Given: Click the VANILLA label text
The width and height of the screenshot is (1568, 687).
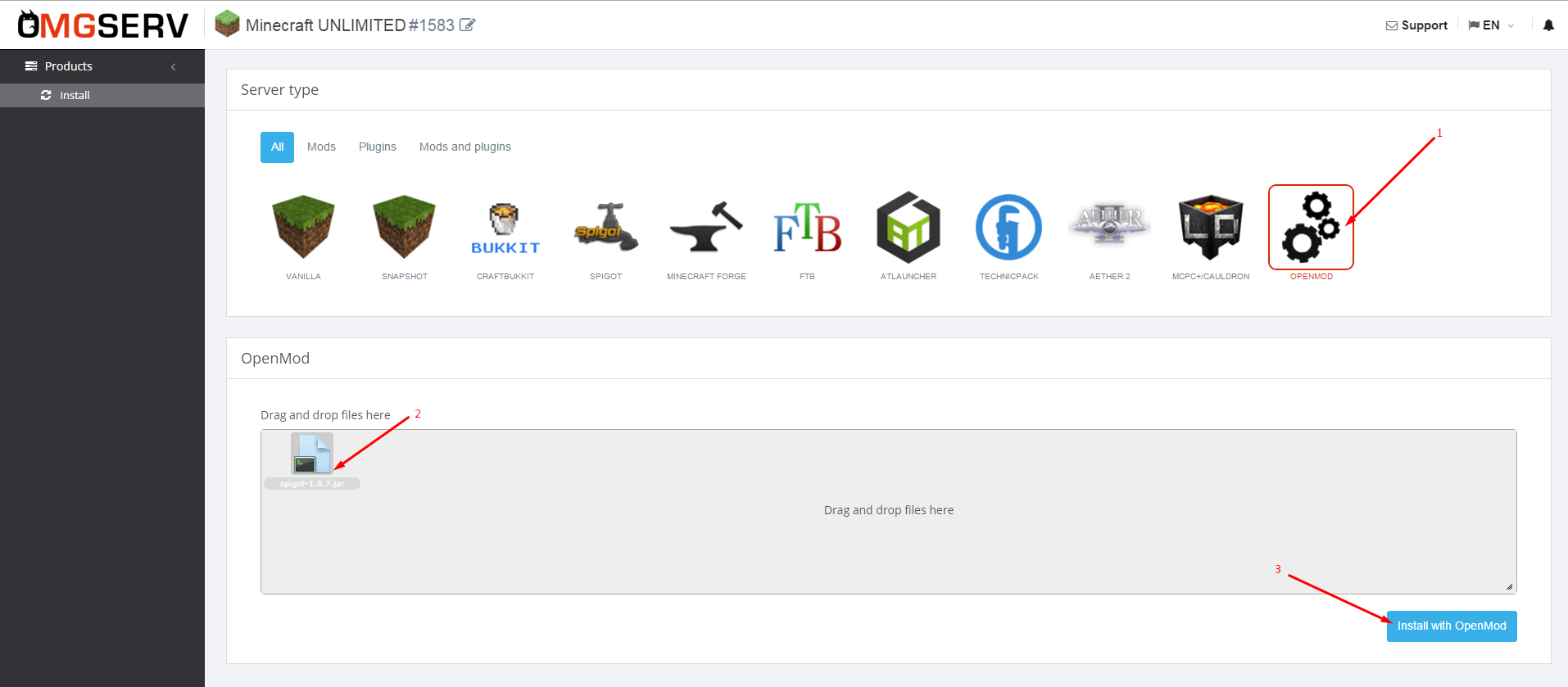Looking at the screenshot, I should (x=303, y=277).
